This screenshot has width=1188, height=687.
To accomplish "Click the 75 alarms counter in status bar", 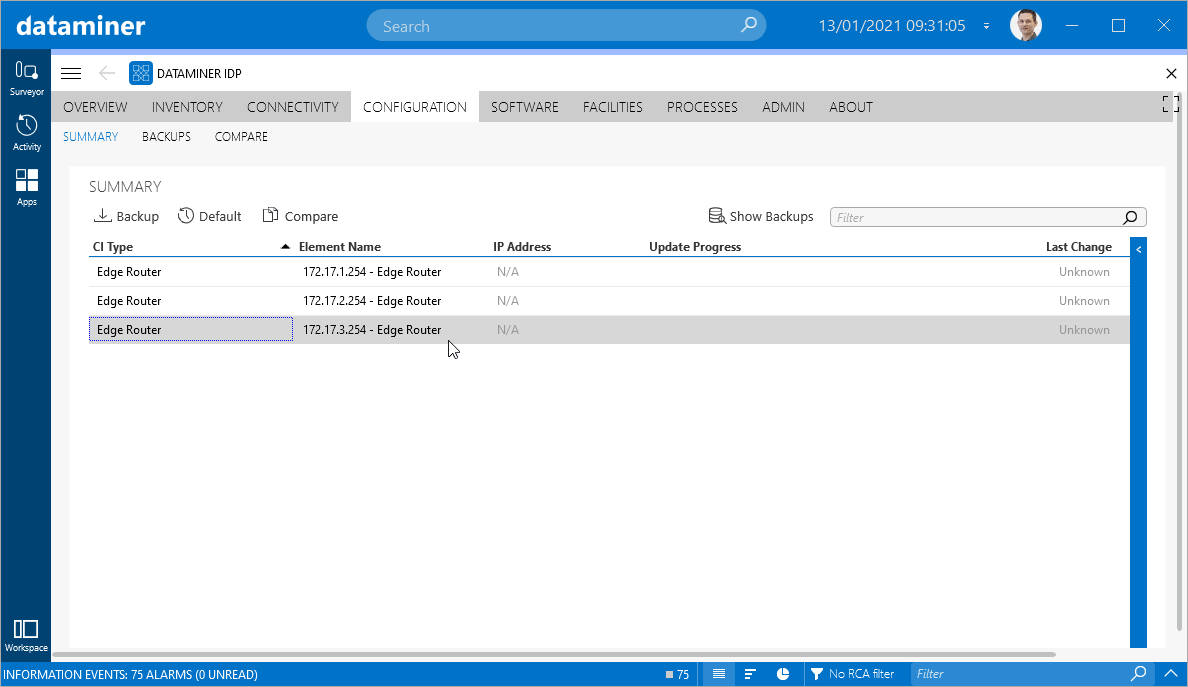I will pos(677,674).
